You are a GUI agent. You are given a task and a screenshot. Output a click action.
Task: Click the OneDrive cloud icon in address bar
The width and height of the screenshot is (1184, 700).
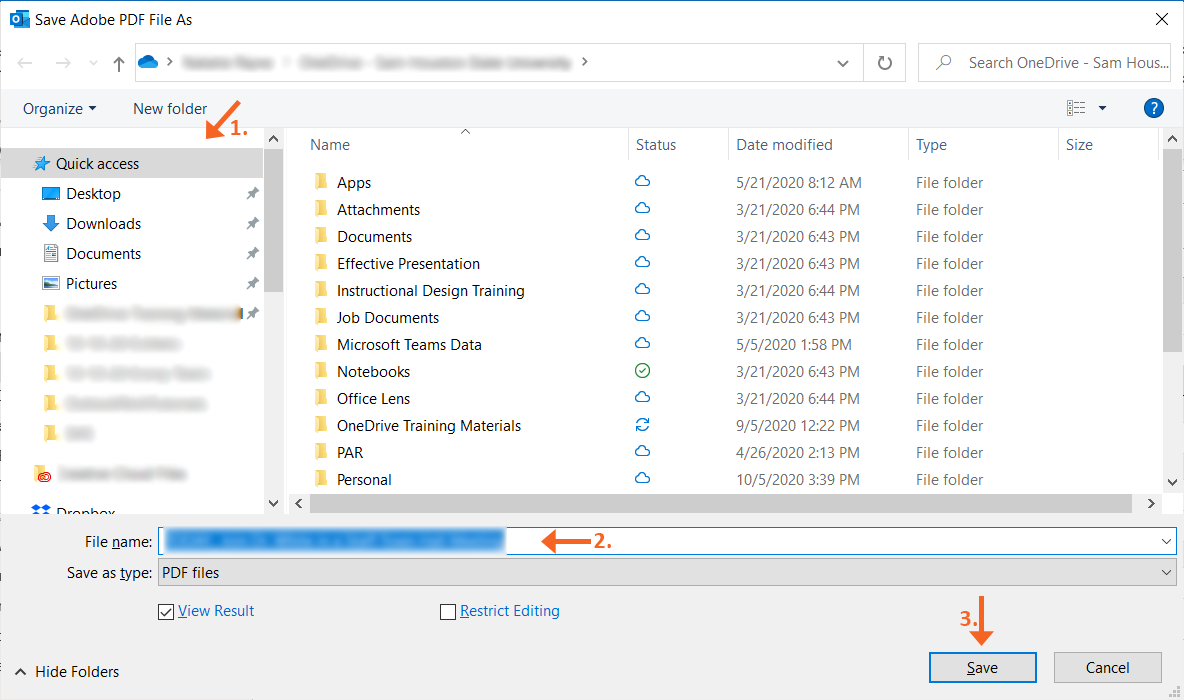coord(146,62)
